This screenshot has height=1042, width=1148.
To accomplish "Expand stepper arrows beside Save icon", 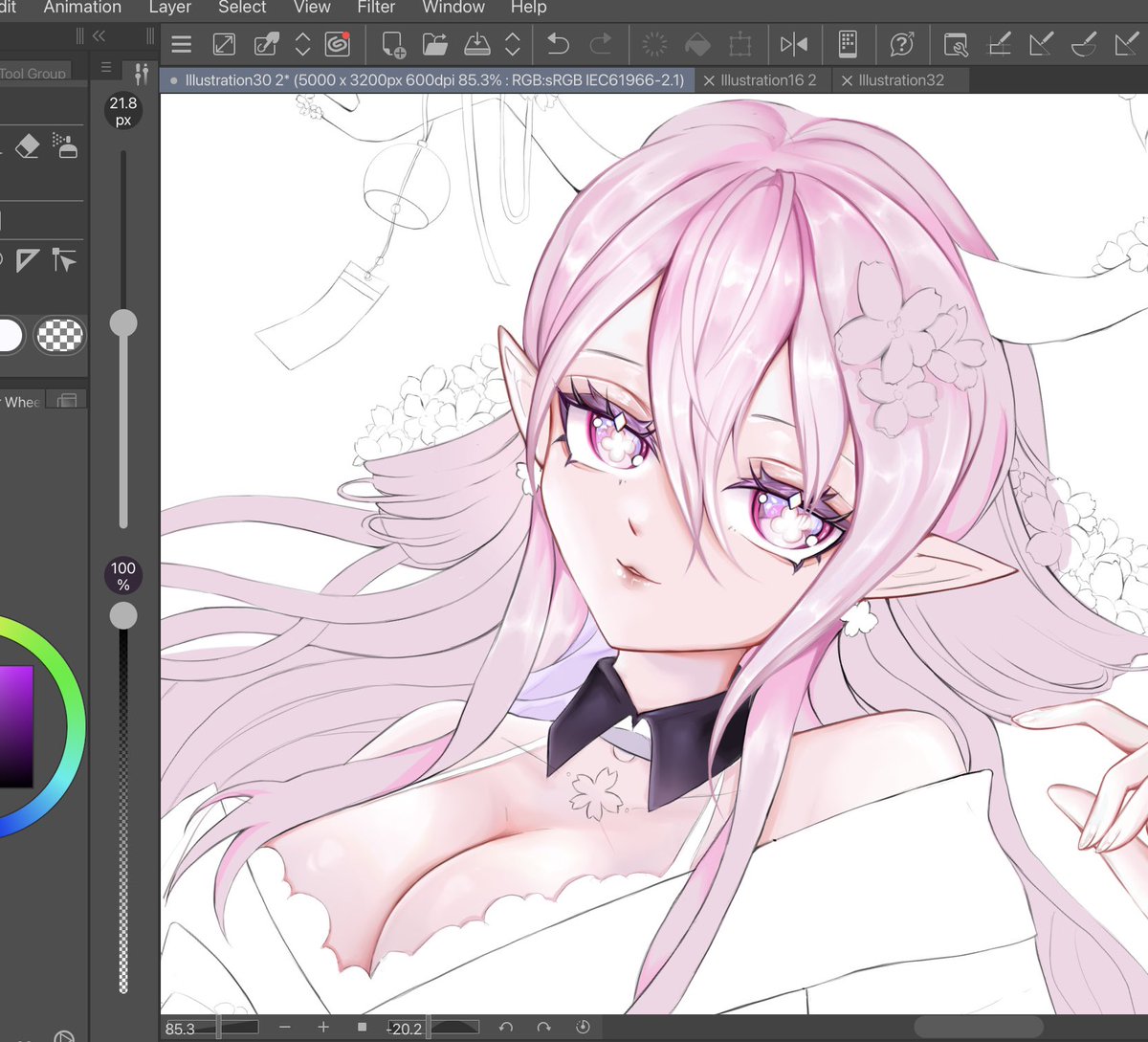I will pyautogui.click(x=513, y=44).
